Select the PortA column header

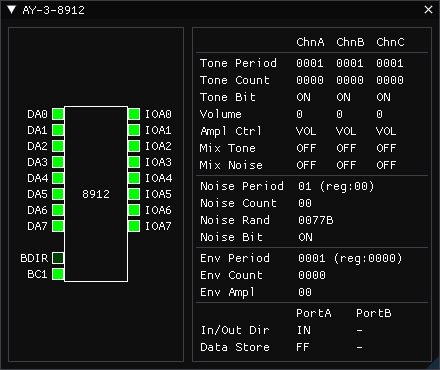(x=314, y=313)
